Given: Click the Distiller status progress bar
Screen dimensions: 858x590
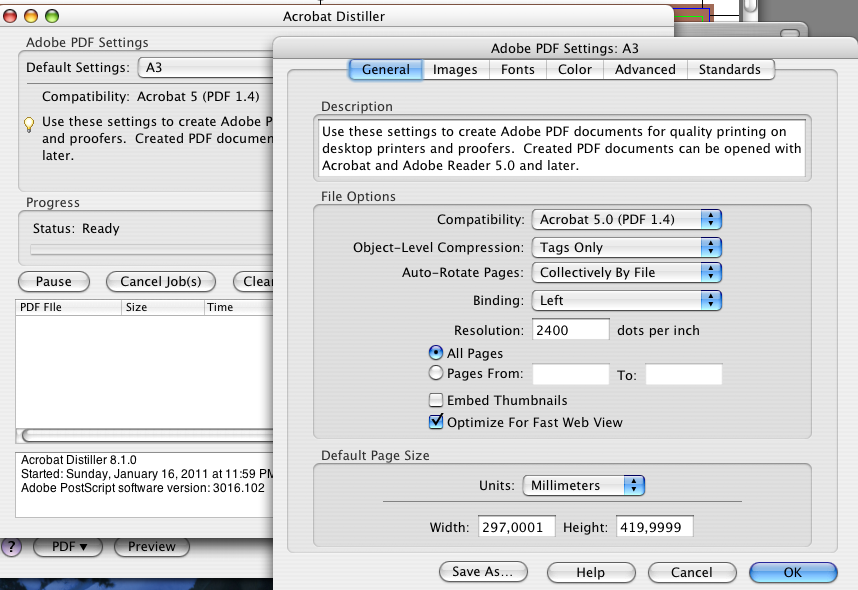Looking at the screenshot, I should pyautogui.click(x=152, y=250).
